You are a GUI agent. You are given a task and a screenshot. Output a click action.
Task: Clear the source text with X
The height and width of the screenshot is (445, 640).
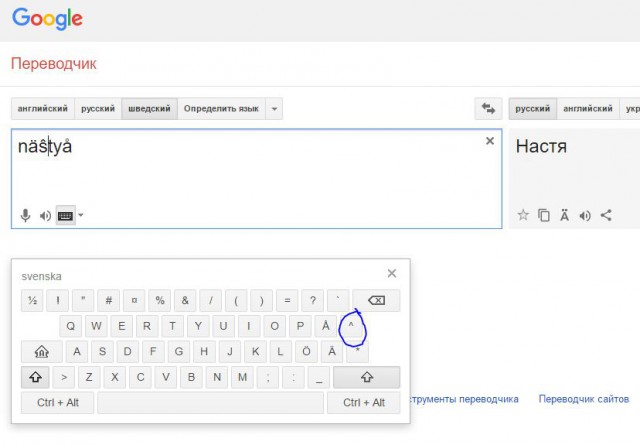click(490, 141)
